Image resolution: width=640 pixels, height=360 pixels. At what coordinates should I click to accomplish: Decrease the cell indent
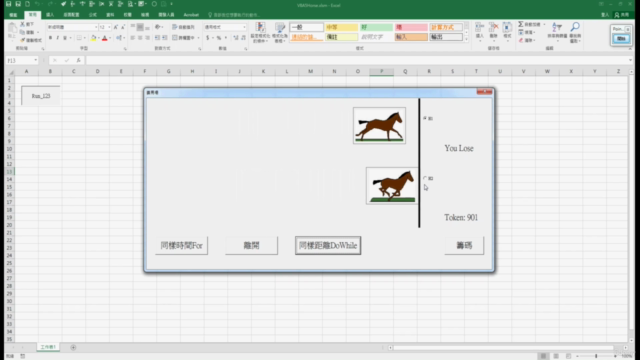click(x=157, y=38)
